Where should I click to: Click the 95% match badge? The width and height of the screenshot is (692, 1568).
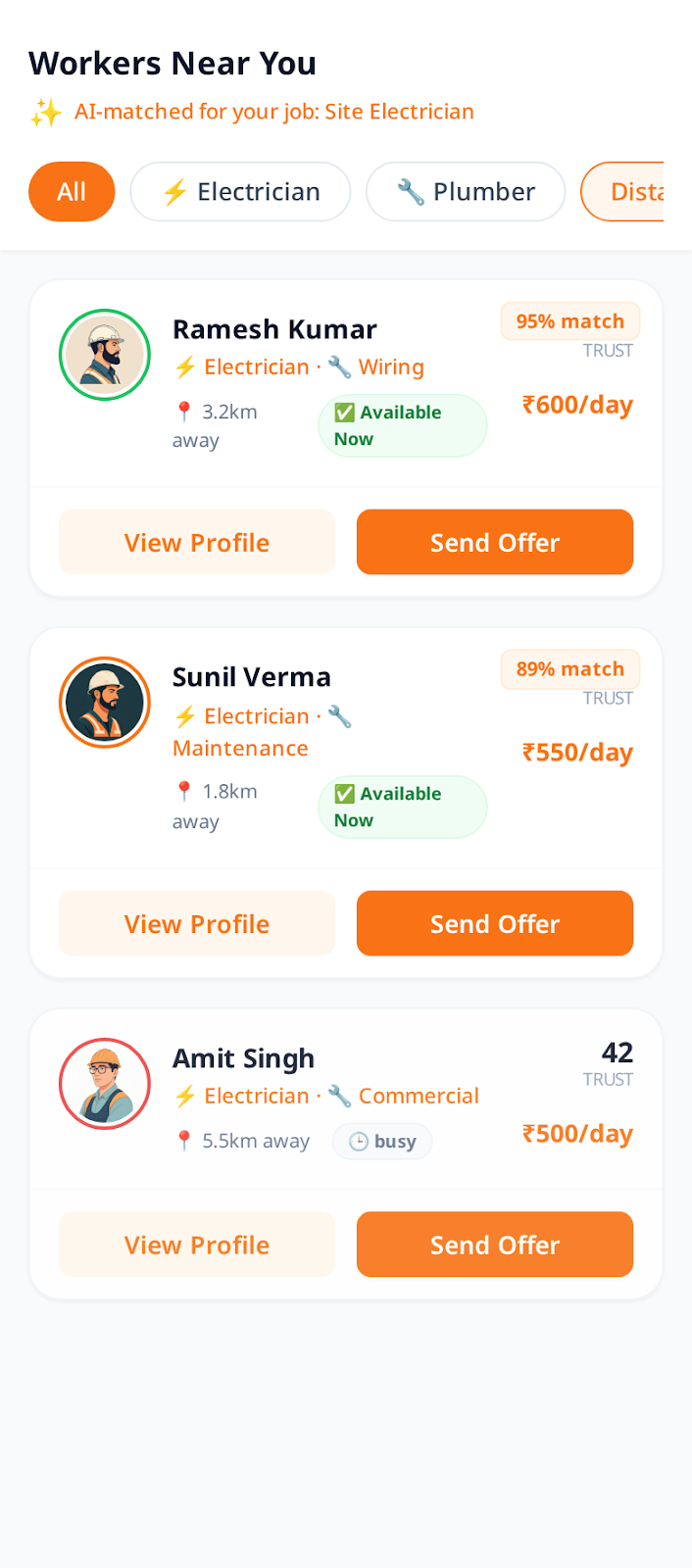click(x=569, y=321)
